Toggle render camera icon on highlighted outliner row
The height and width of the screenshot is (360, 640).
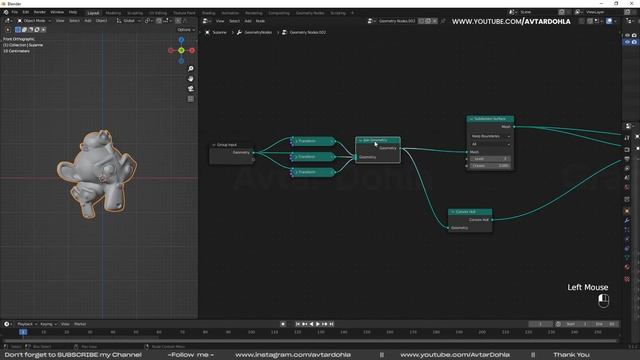tap(634, 42)
